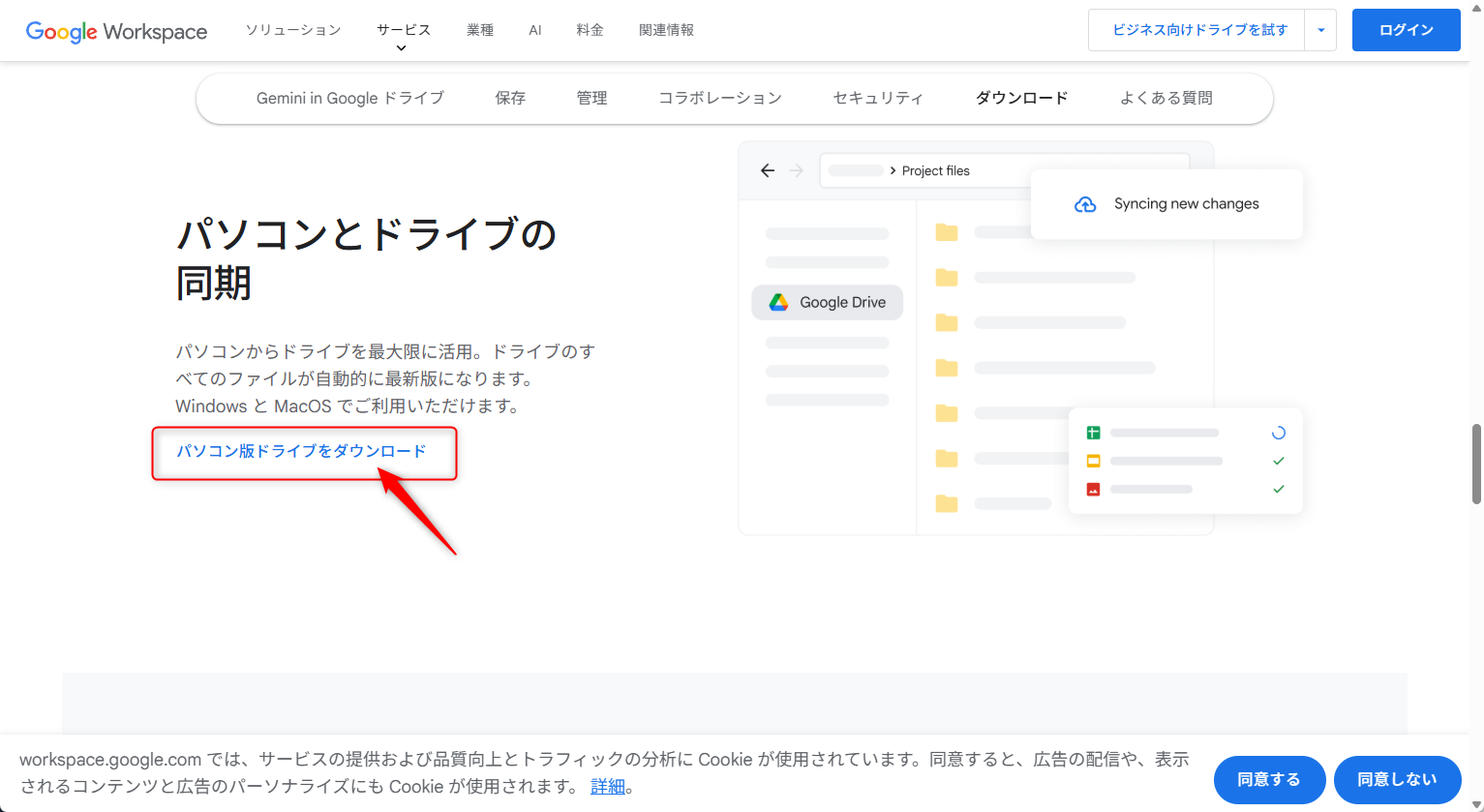This screenshot has width=1484, height=812.
Task: Select the ダウンロード section tab
Action: [x=1021, y=98]
